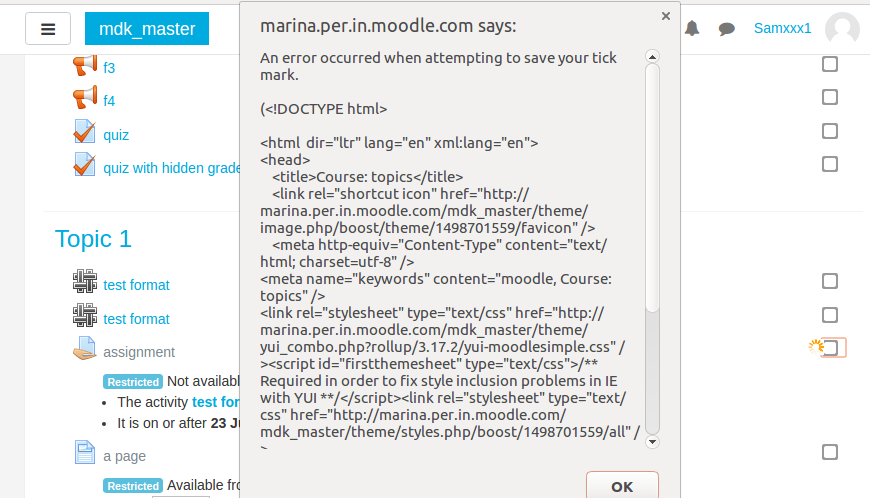870x498 pixels.
Task: Click the DOCTYPE html line in dialog
Action: 323,109
